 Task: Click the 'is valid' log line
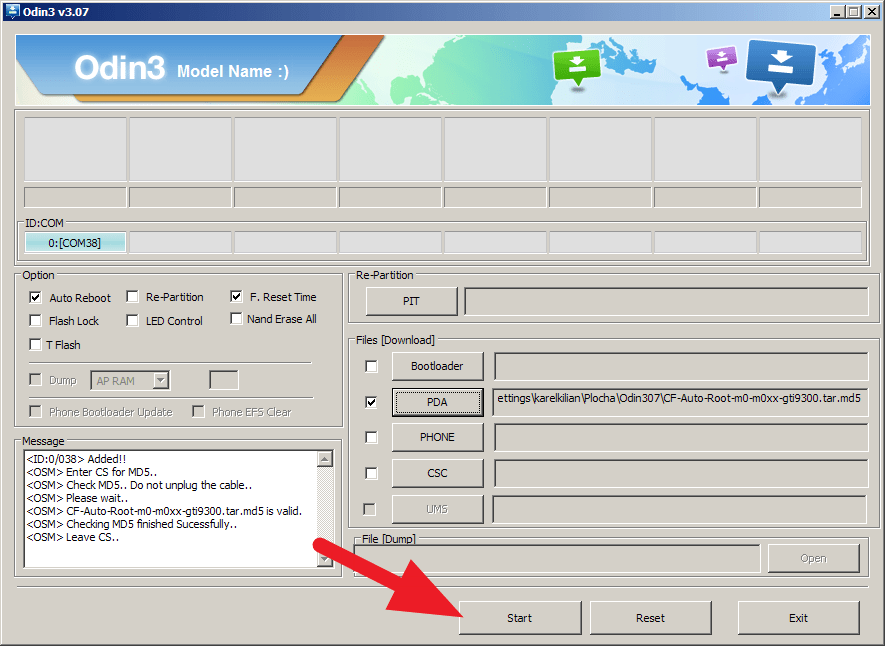coord(164,511)
